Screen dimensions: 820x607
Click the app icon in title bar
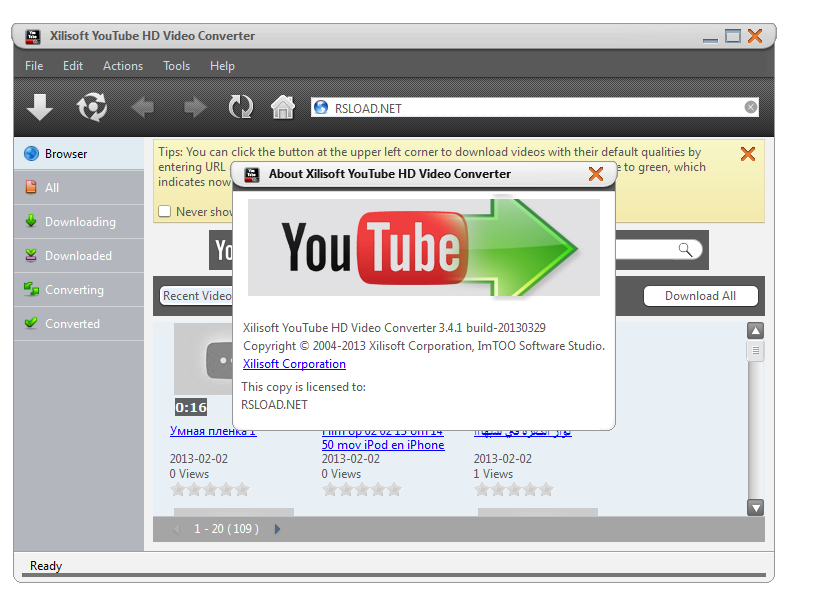(33, 37)
